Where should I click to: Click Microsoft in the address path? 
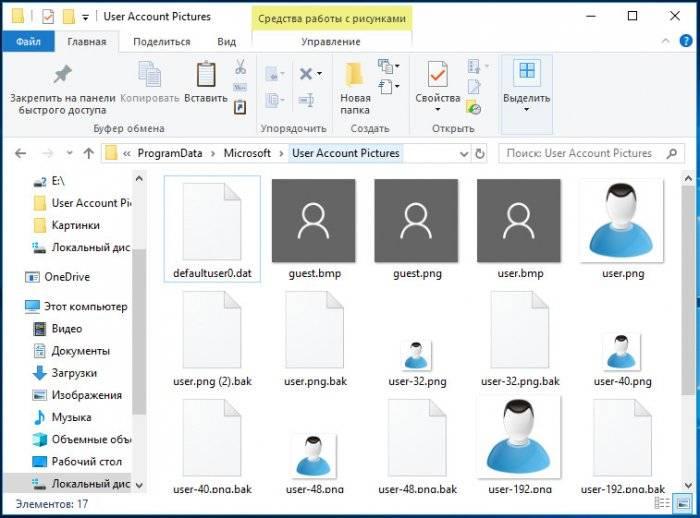(x=247, y=153)
